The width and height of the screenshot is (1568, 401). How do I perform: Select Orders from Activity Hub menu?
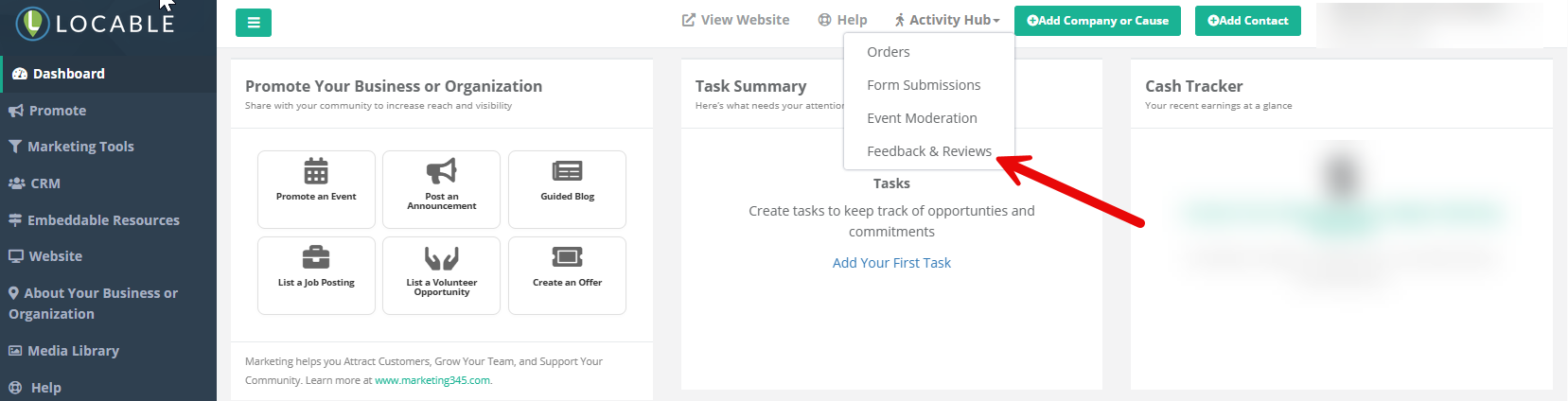click(889, 52)
